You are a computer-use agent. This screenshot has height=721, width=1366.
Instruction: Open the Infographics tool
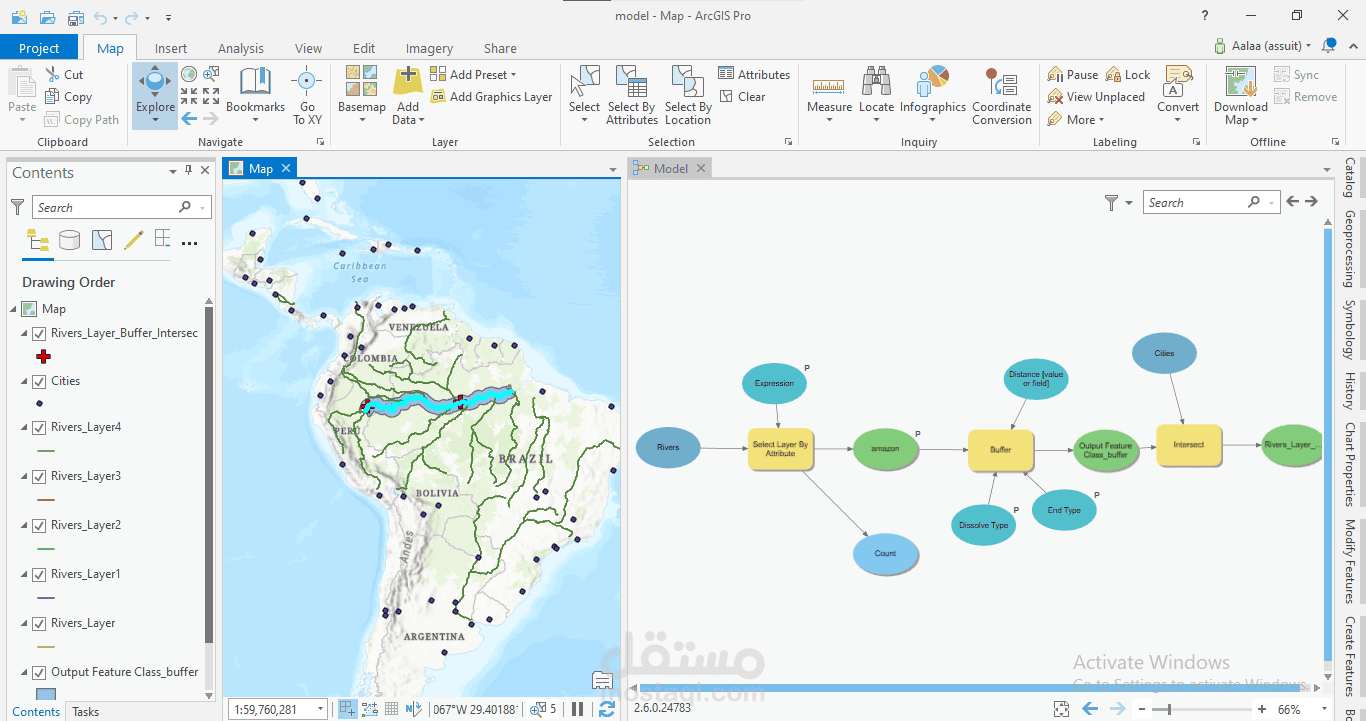pos(933,95)
